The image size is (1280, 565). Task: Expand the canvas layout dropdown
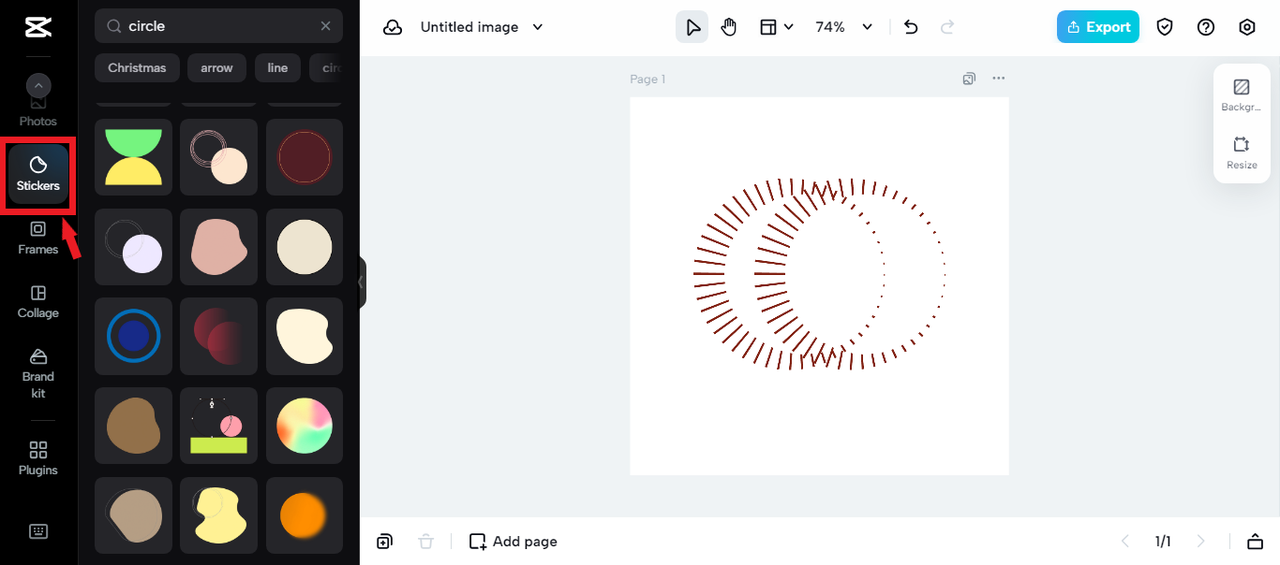pos(776,27)
